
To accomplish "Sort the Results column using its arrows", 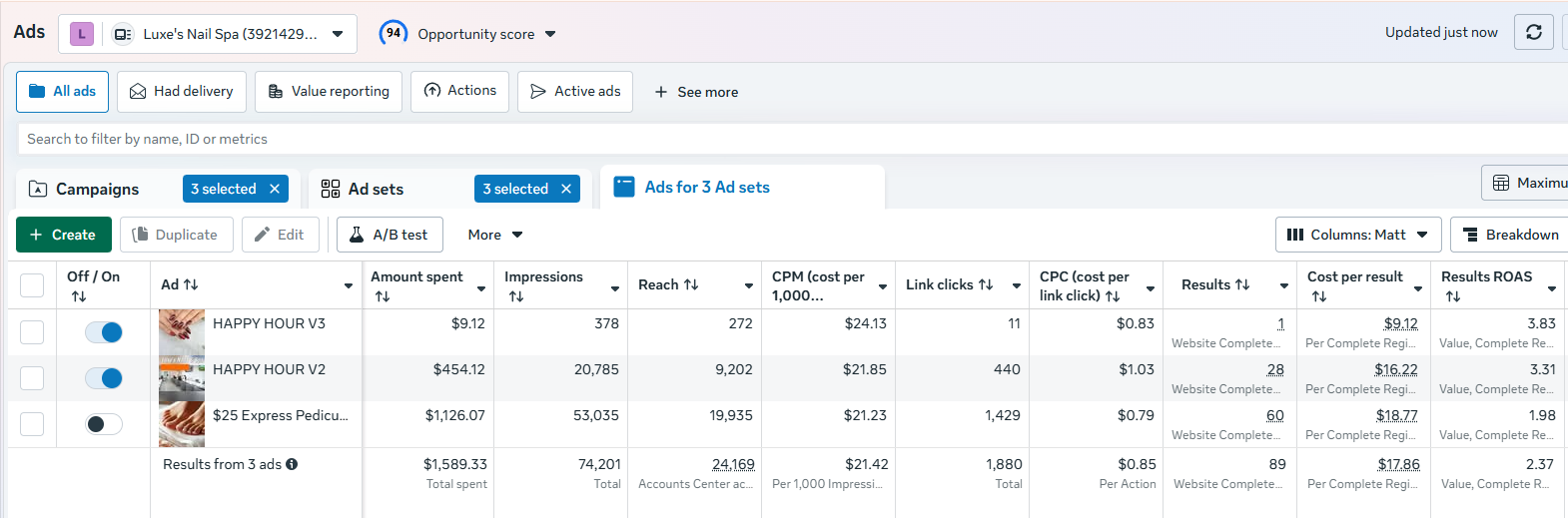I will pos(1242,285).
